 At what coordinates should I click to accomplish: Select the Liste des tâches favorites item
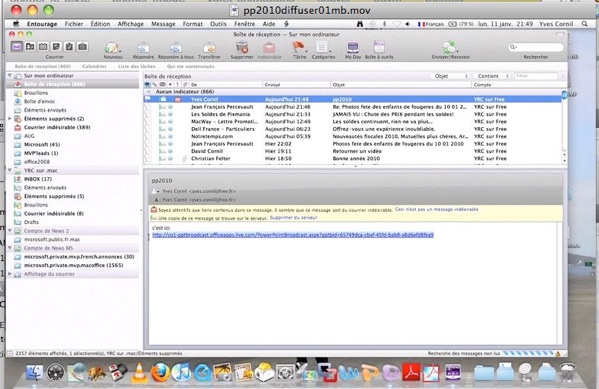(x=136, y=66)
